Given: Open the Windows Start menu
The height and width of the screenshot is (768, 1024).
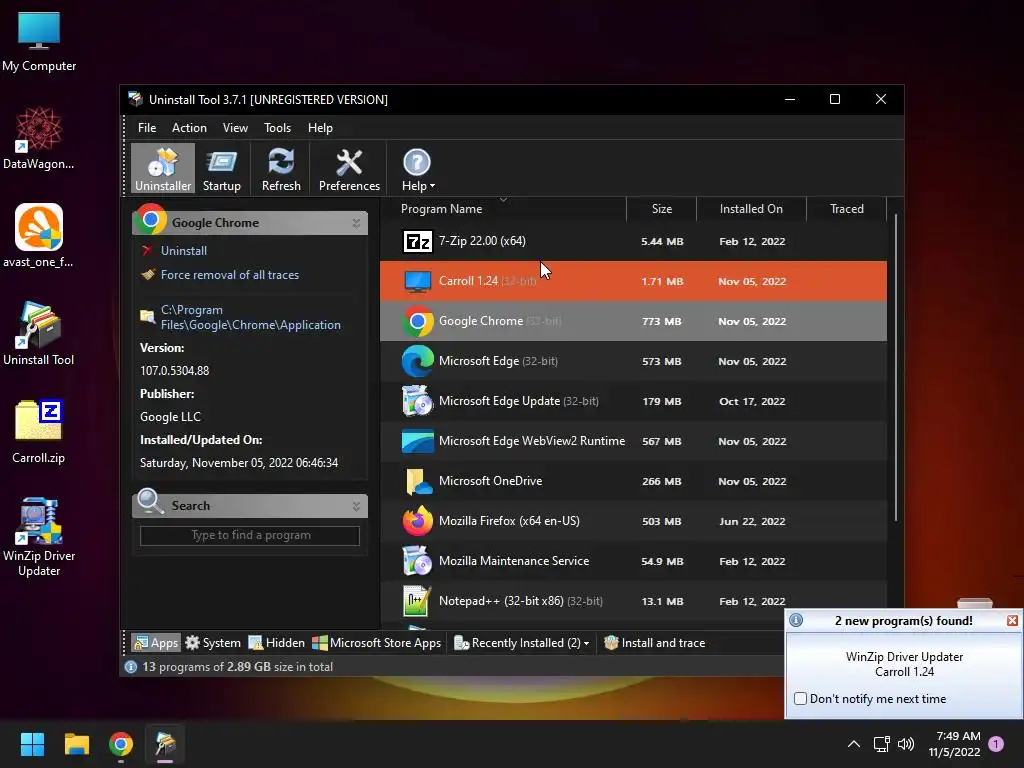Looking at the screenshot, I should pos(32,744).
